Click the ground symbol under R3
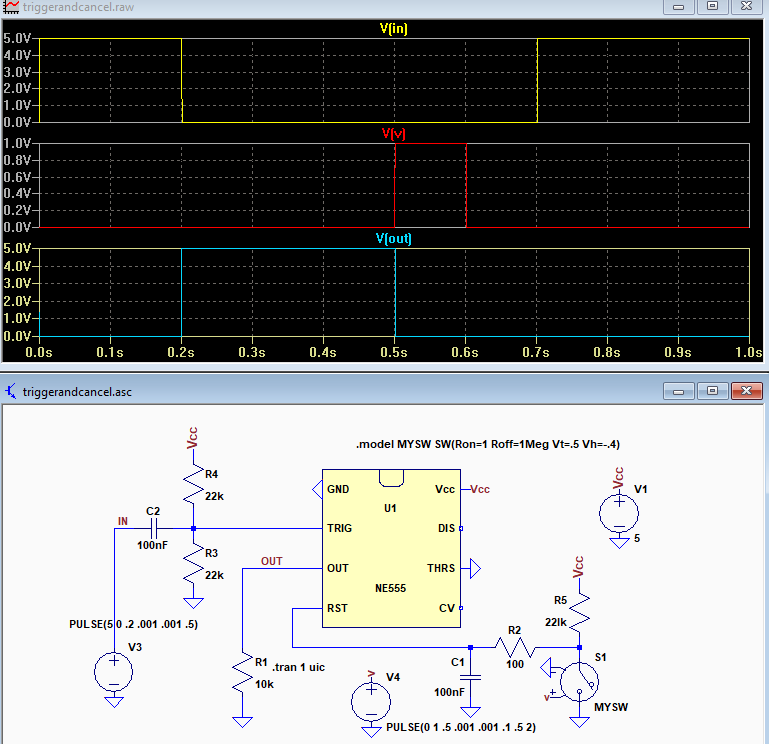 [194, 603]
